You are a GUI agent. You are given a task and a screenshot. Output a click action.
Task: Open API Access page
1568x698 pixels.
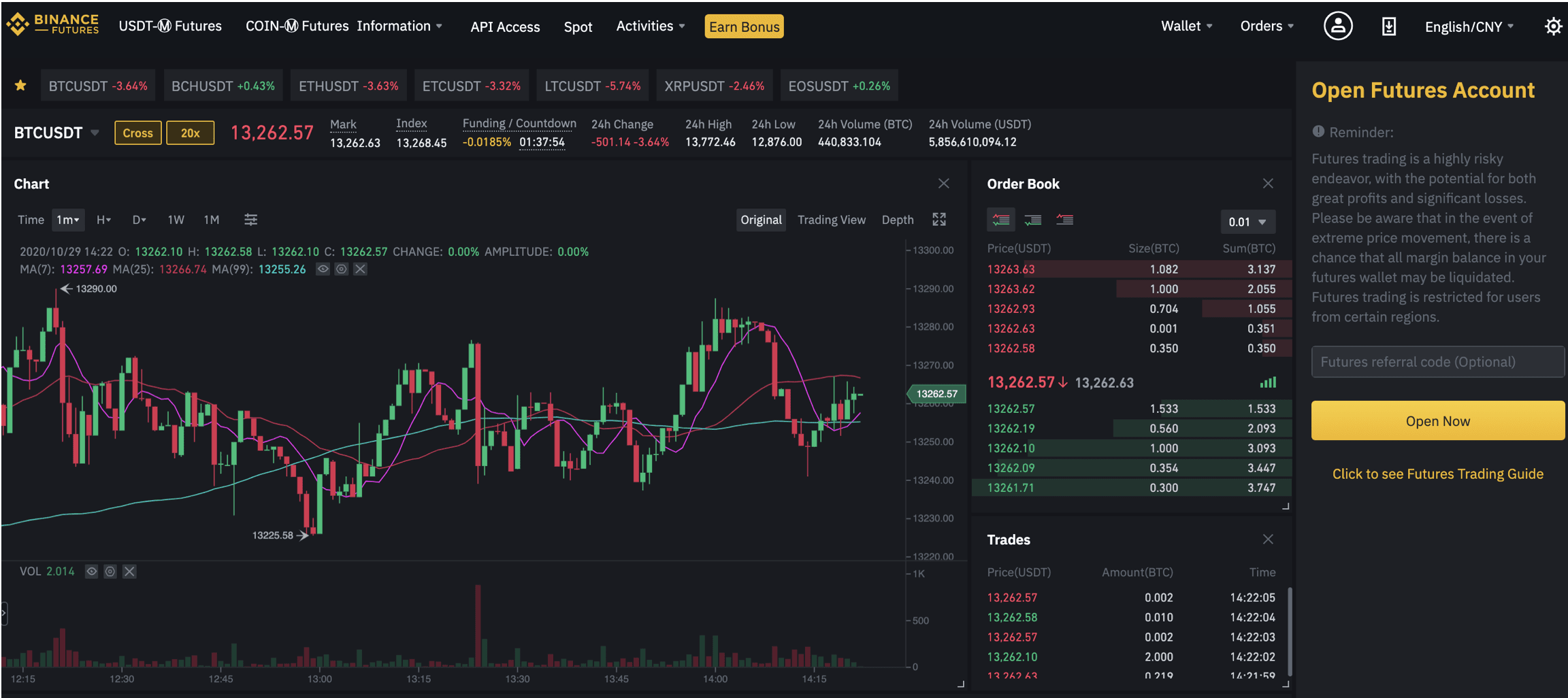505,27
